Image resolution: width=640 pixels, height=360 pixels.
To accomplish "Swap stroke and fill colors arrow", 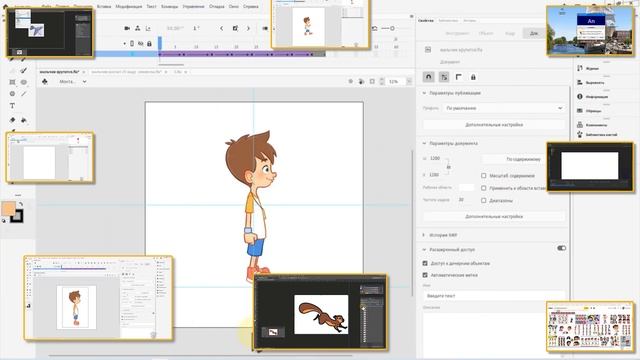I will (20, 204).
